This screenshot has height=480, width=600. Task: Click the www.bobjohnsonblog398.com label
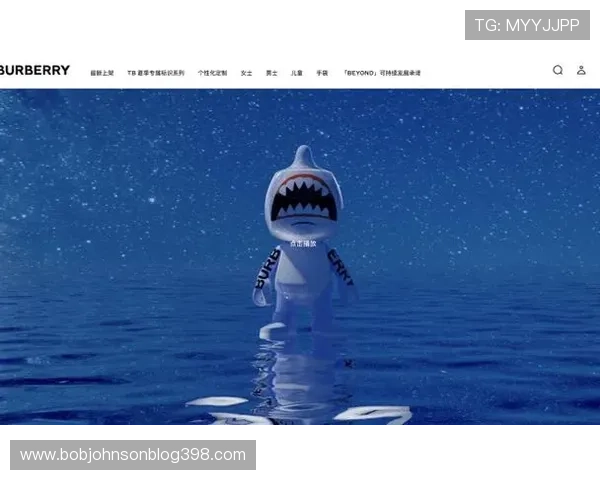pyautogui.click(x=132, y=455)
